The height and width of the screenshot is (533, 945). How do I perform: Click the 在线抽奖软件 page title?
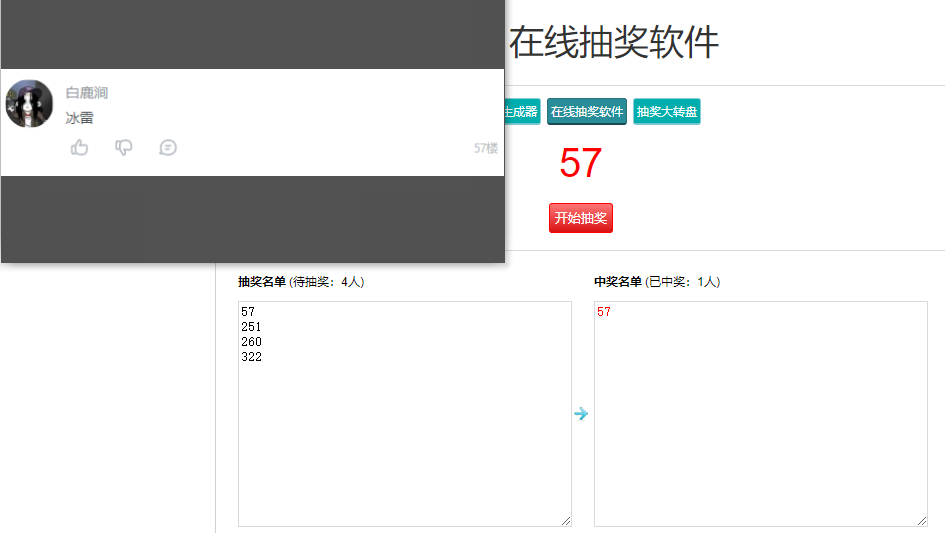tap(614, 42)
